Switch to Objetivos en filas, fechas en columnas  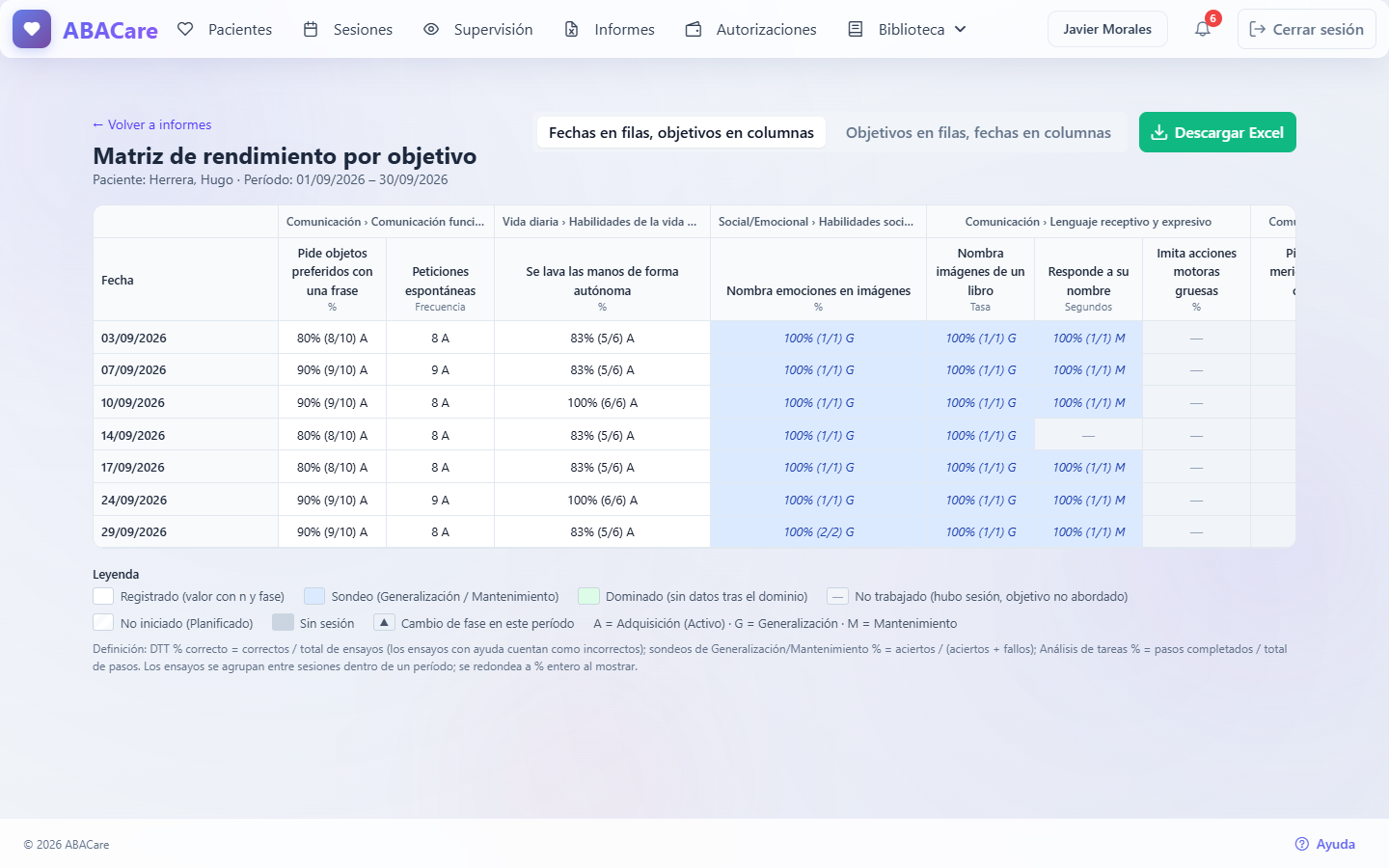[978, 132]
